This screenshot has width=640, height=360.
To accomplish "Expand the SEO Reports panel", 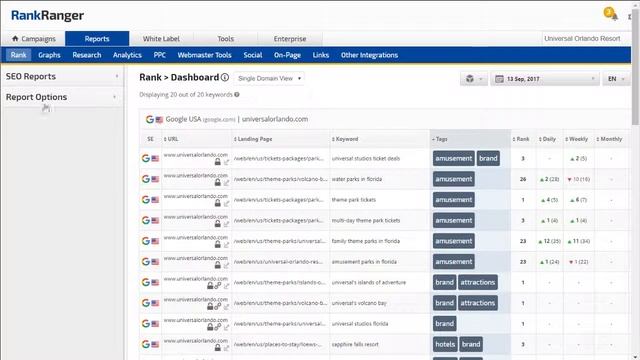I will pos(62,76).
